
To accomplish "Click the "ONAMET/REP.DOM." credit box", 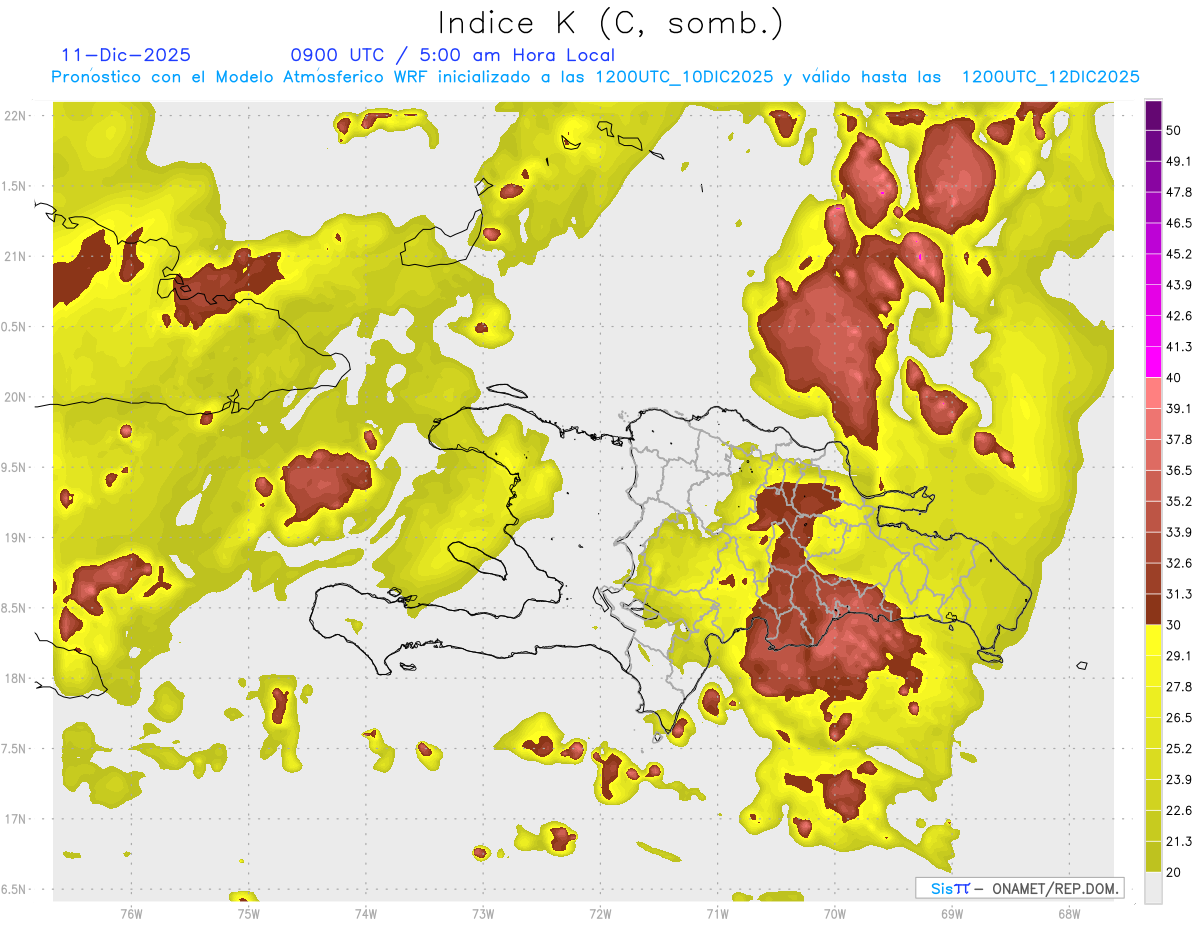I will tap(1019, 888).
